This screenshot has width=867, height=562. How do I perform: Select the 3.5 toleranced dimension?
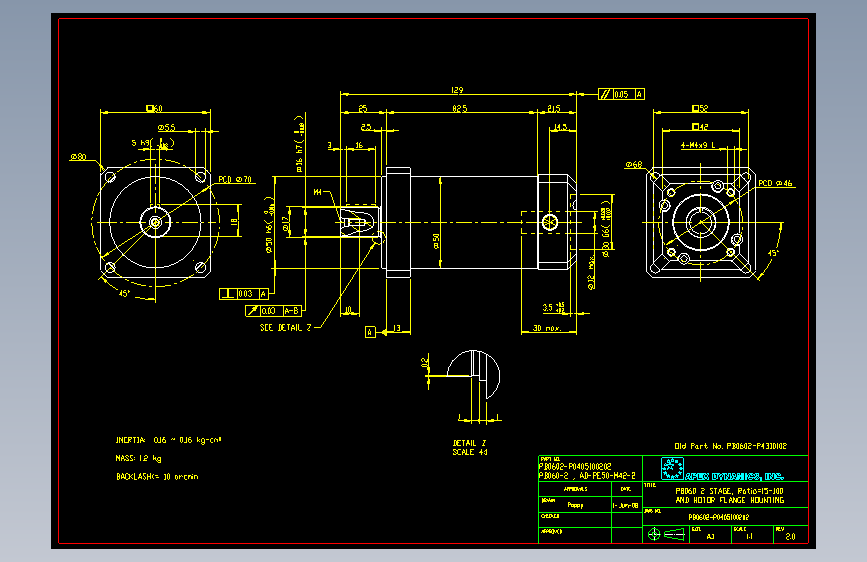point(553,308)
